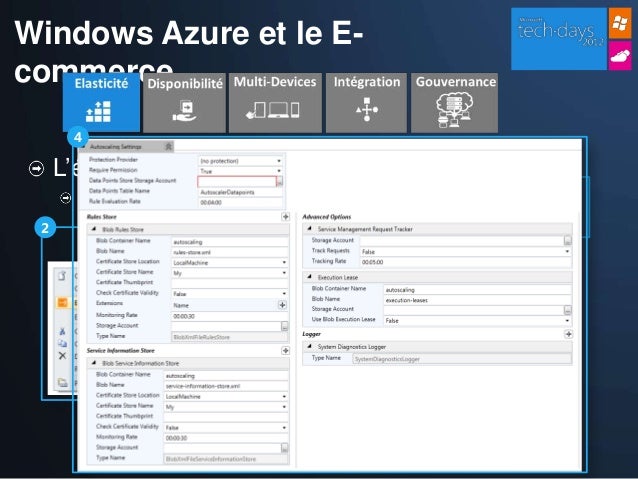This screenshot has width=638, height=479.
Task: Click the Tracking Rate field
Action: tap(466, 262)
